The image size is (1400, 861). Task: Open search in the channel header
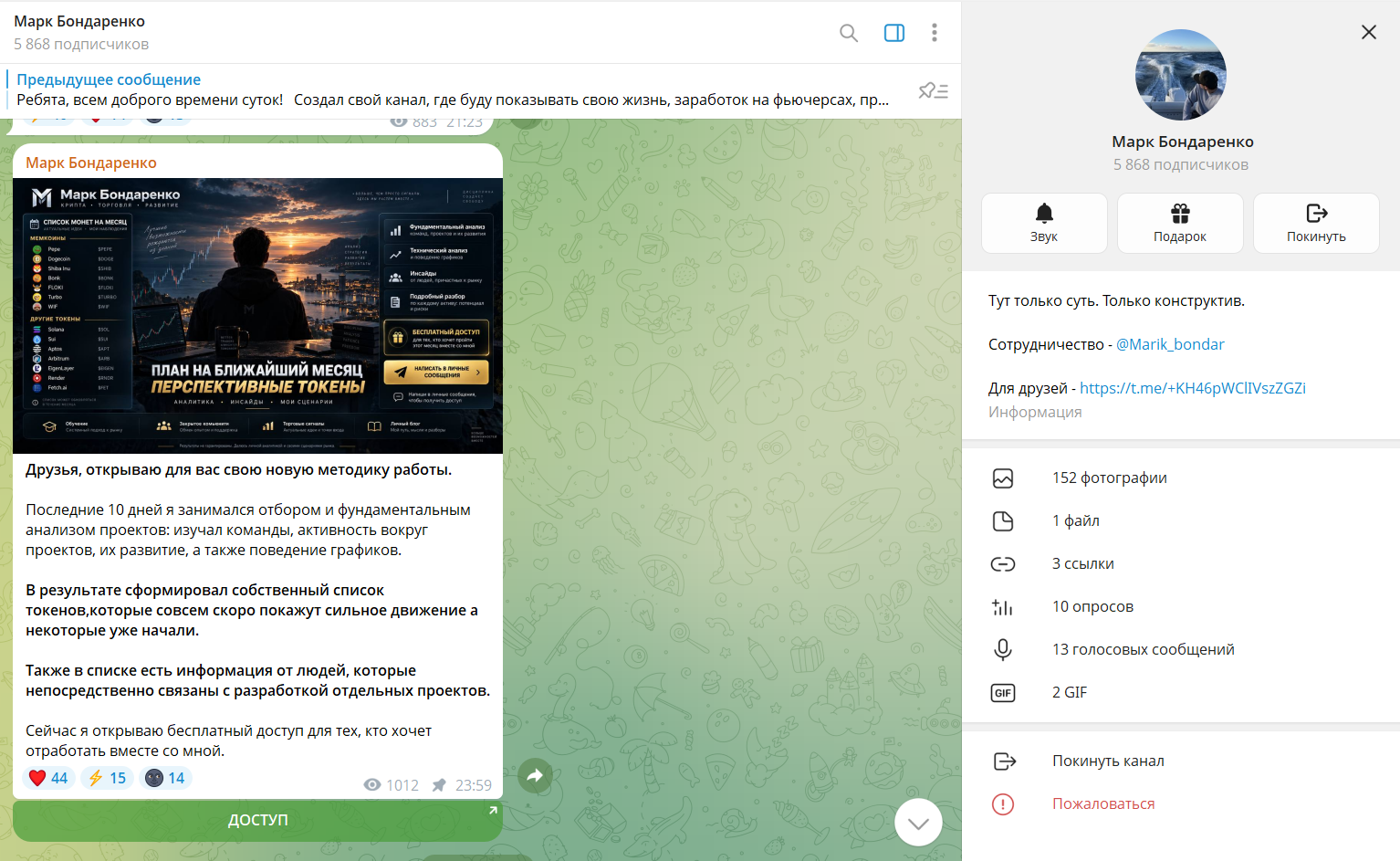tap(849, 33)
